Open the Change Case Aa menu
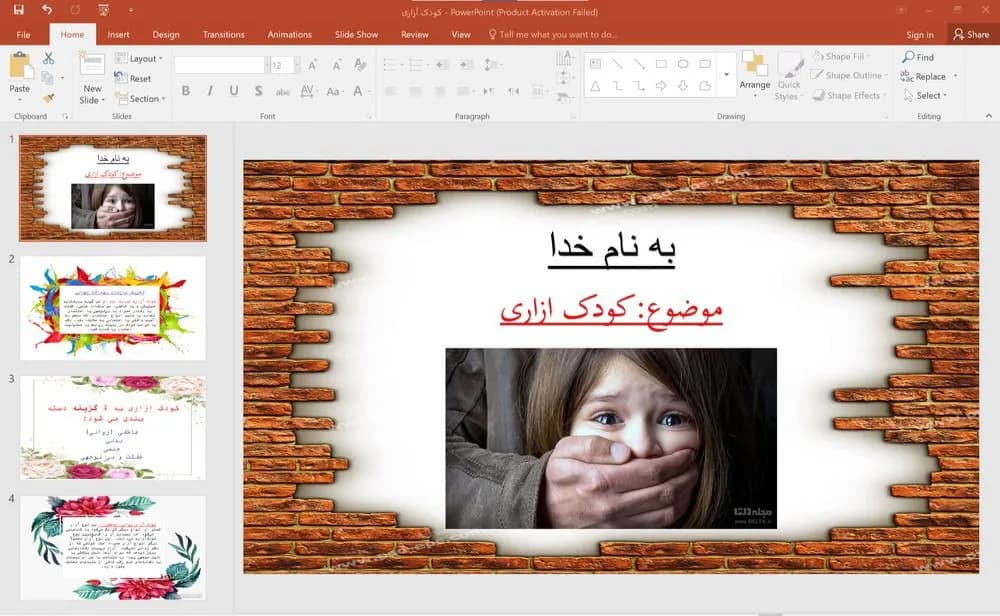 coord(334,92)
